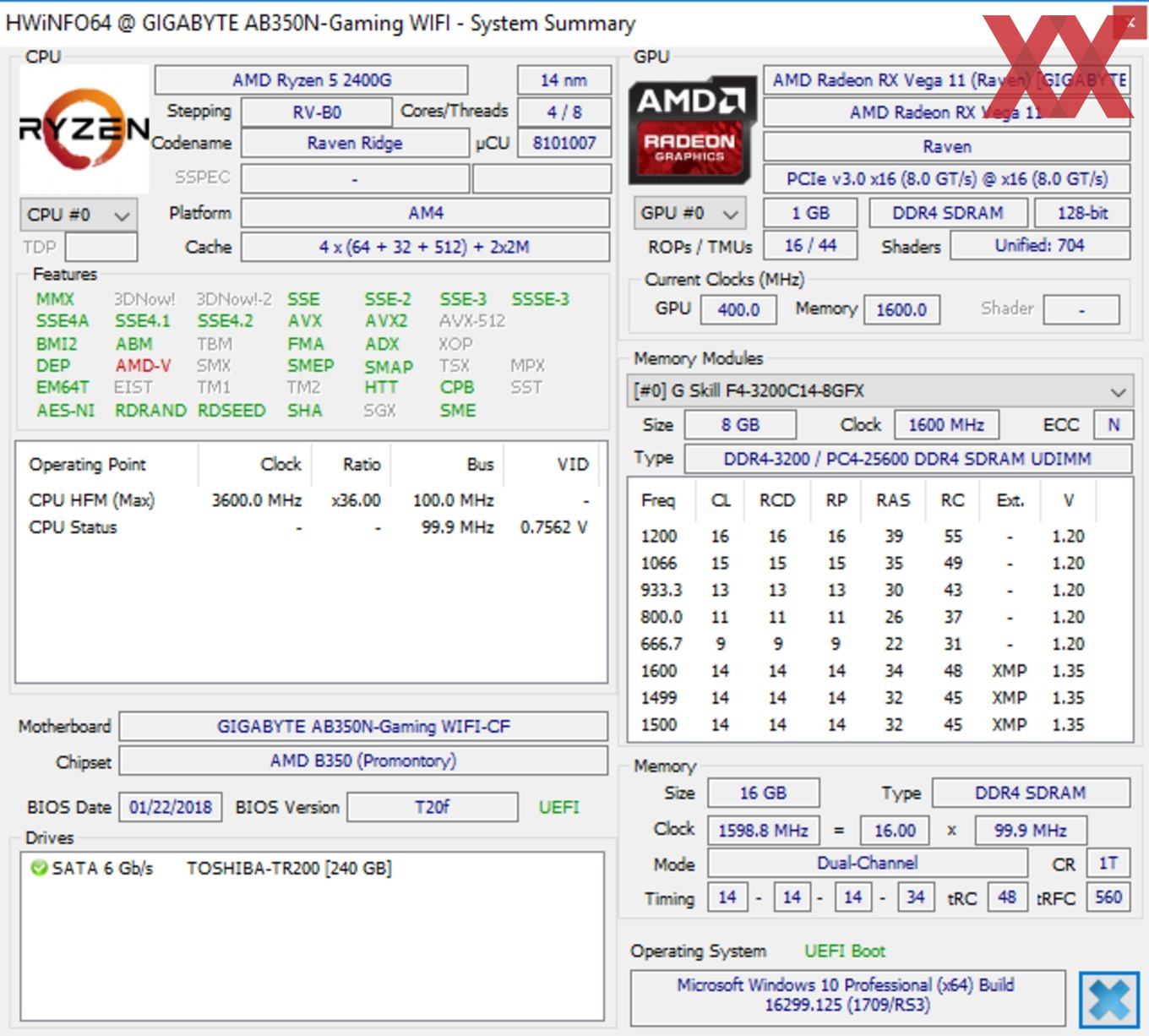Open the CPU #0 selector dropdown
The image size is (1149, 1036).
tap(78, 215)
